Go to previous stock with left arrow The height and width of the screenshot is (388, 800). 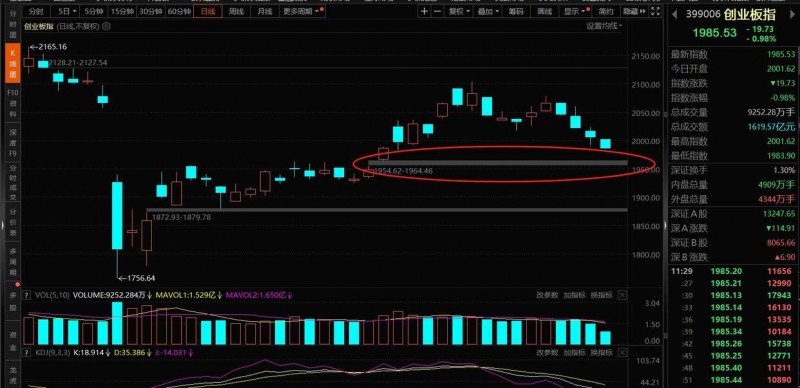[x=674, y=15]
